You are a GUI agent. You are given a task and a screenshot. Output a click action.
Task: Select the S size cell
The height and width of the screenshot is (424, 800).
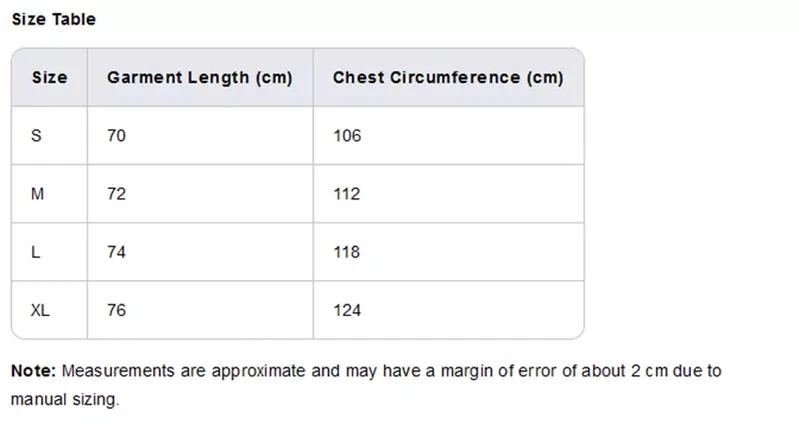pos(37,136)
